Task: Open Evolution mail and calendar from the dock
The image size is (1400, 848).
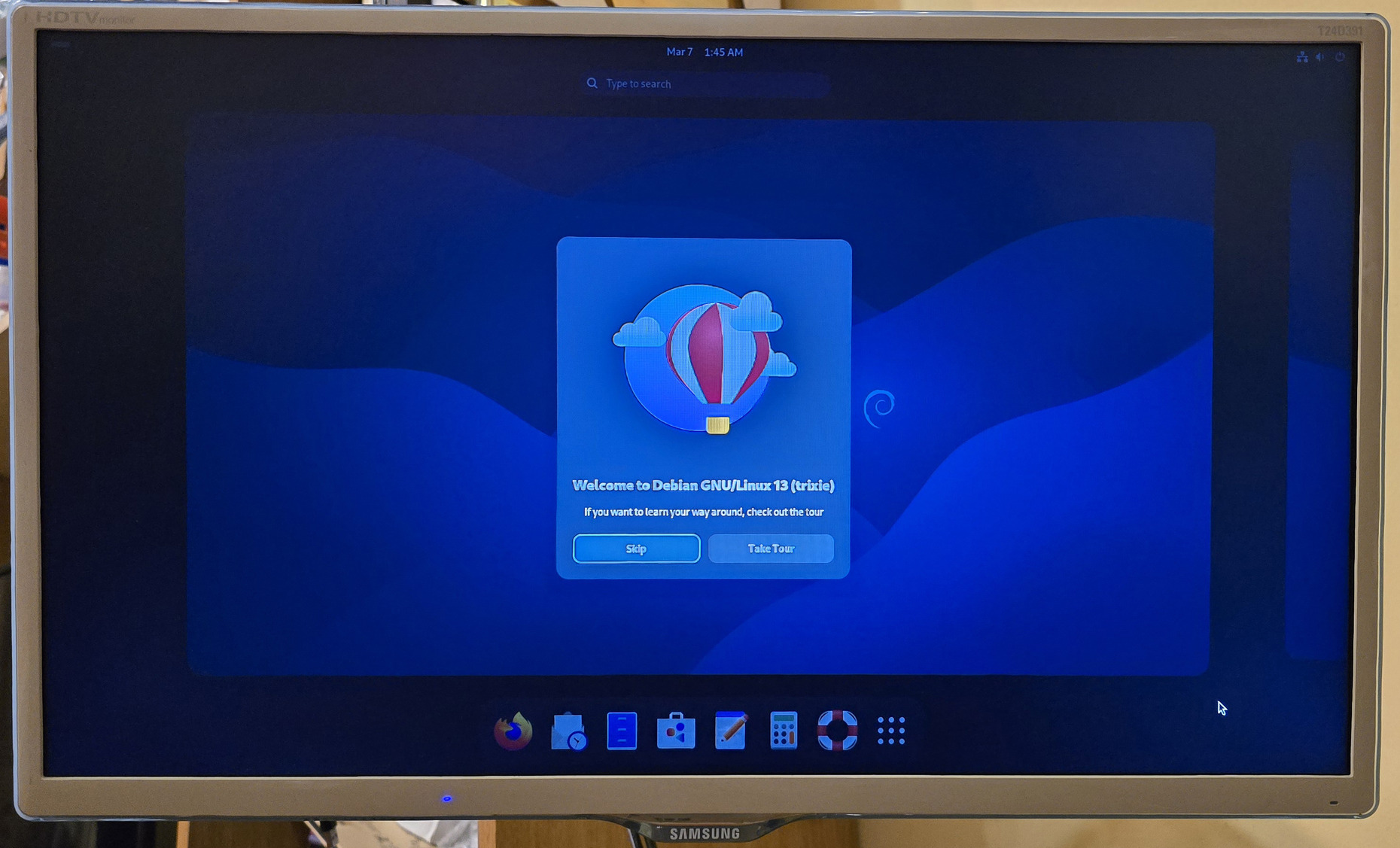Action: point(568,731)
